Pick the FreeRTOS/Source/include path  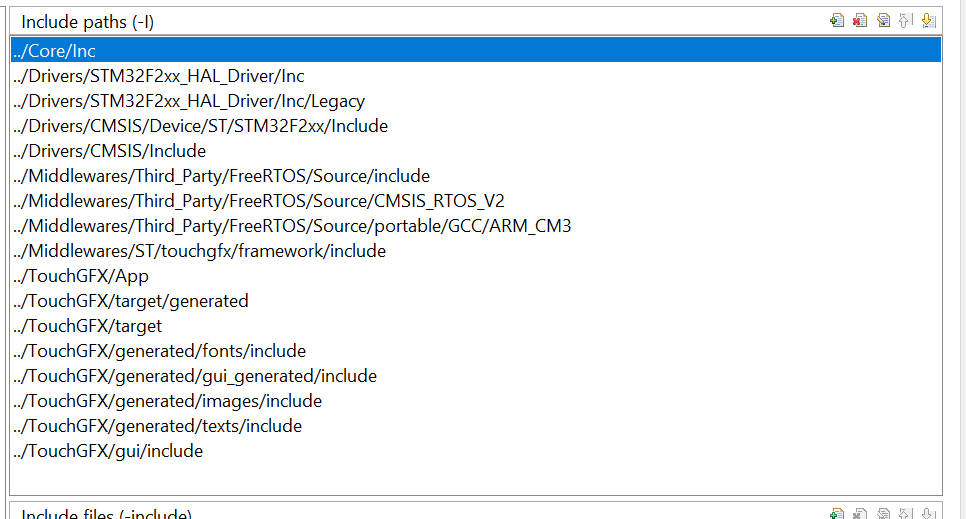476,176
